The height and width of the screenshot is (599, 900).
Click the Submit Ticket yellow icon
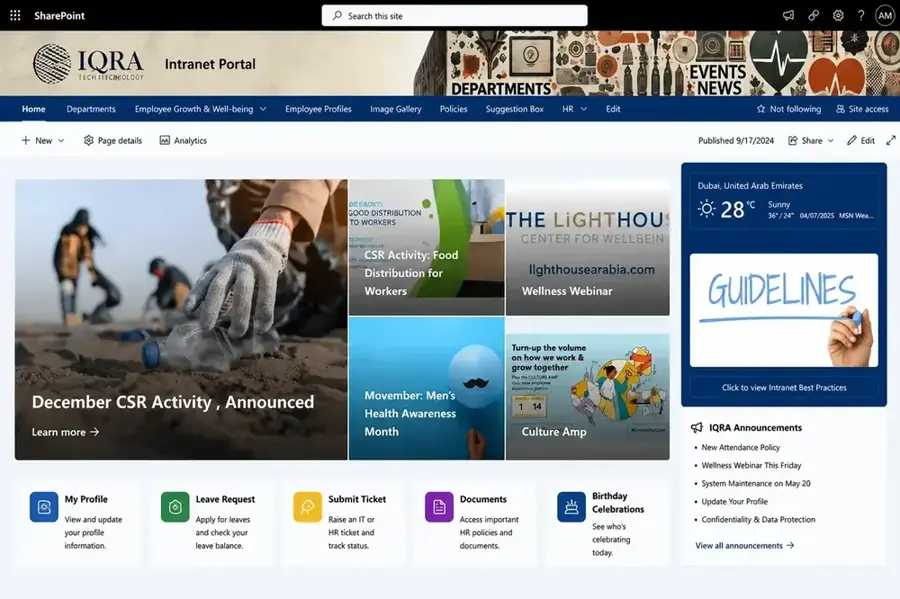308,507
